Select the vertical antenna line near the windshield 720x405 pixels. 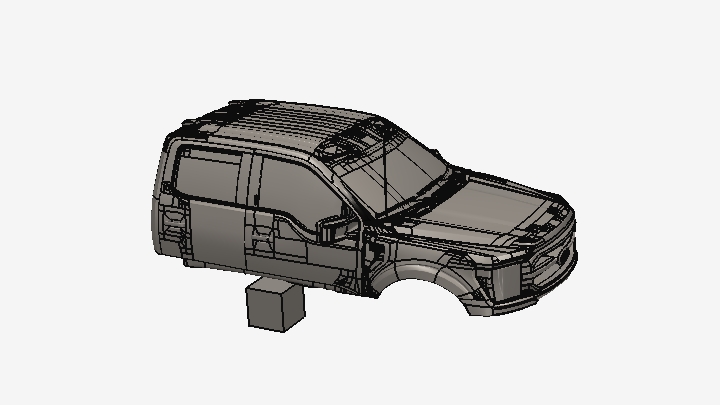point(384,165)
